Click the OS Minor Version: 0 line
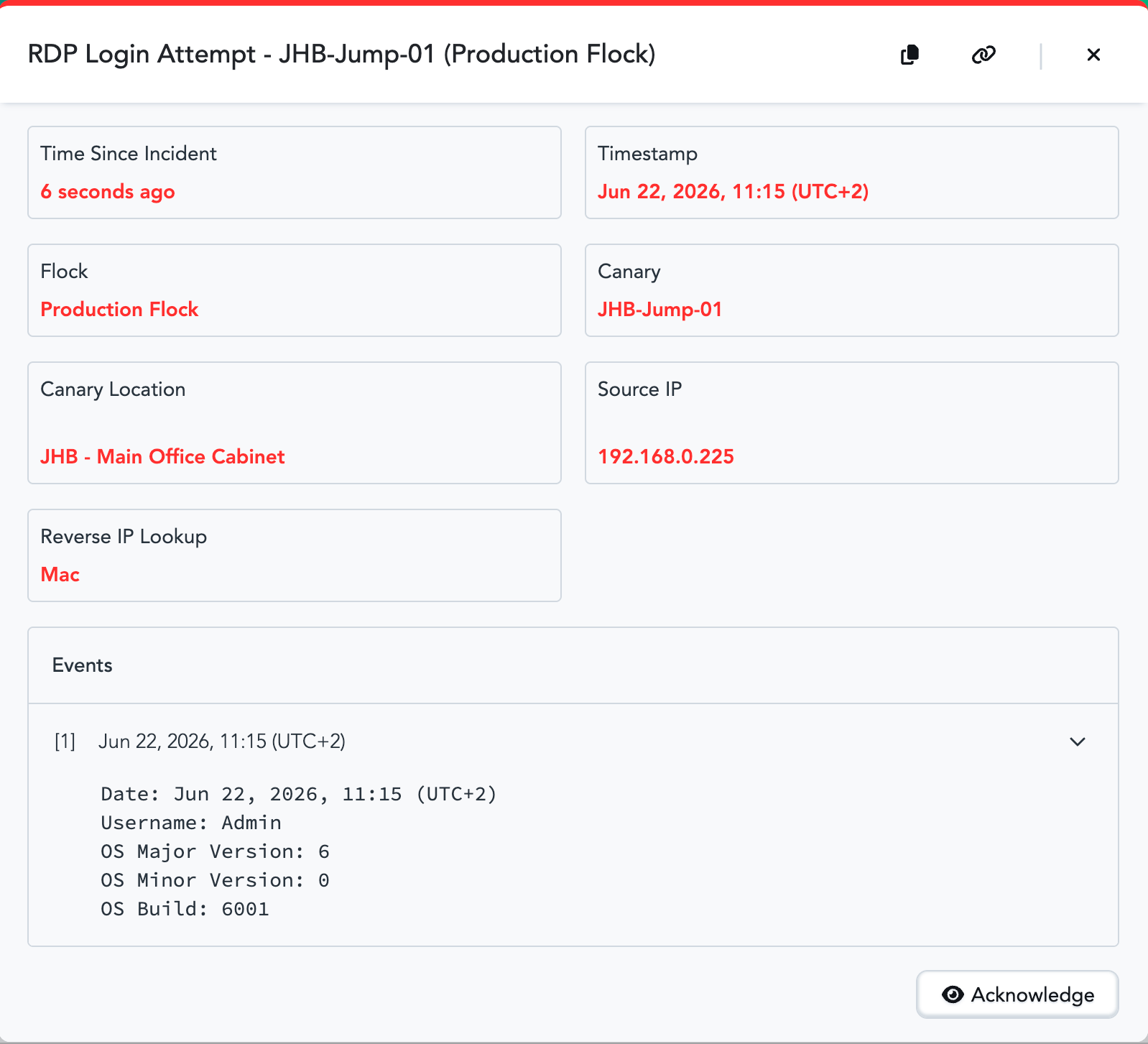Image resolution: width=1148 pixels, height=1044 pixels. point(215,880)
